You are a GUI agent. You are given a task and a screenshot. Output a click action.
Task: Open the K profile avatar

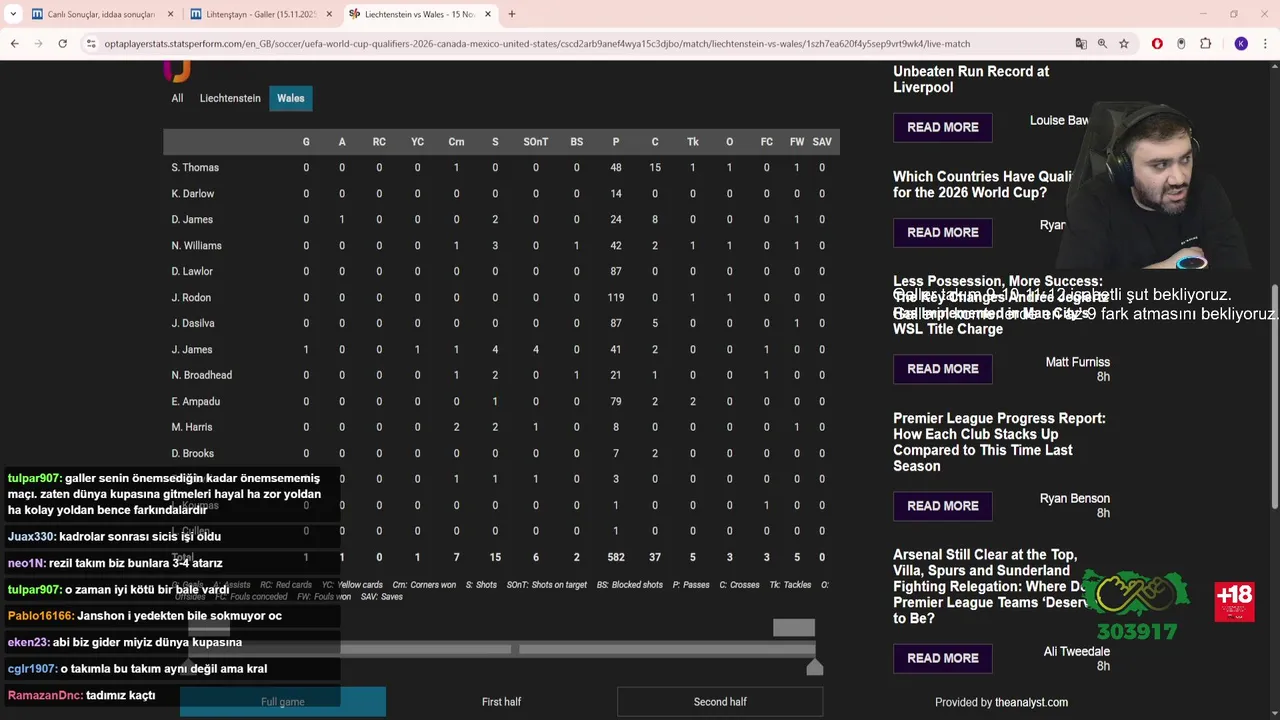(x=1241, y=44)
